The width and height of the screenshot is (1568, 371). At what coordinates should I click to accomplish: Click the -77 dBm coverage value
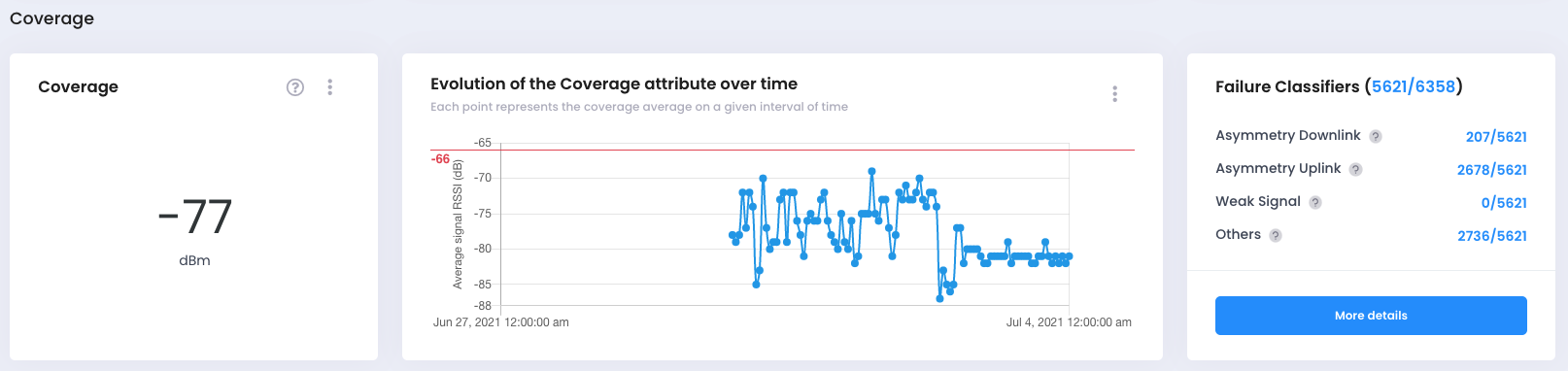pos(194,217)
